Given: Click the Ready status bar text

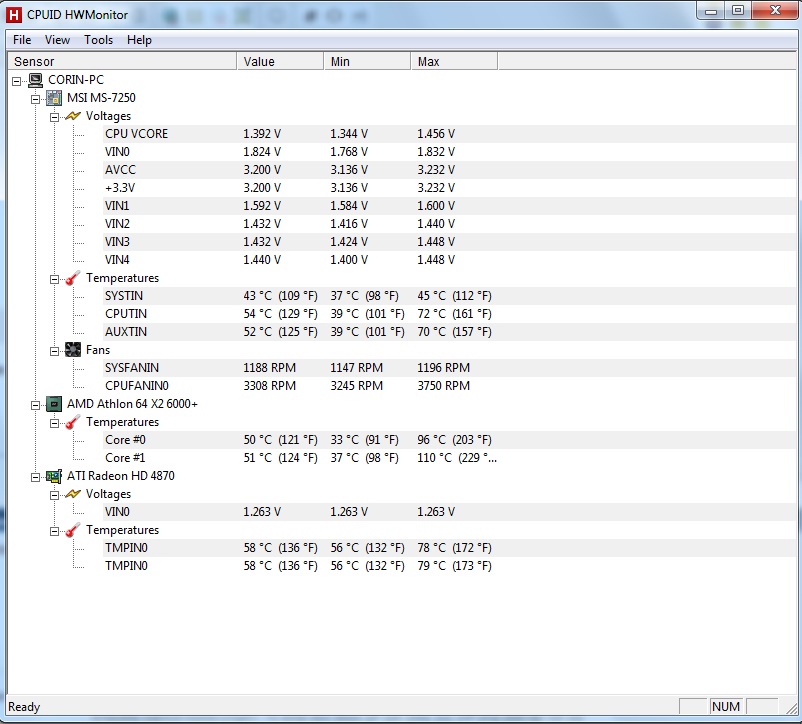Looking at the screenshot, I should click(24, 707).
